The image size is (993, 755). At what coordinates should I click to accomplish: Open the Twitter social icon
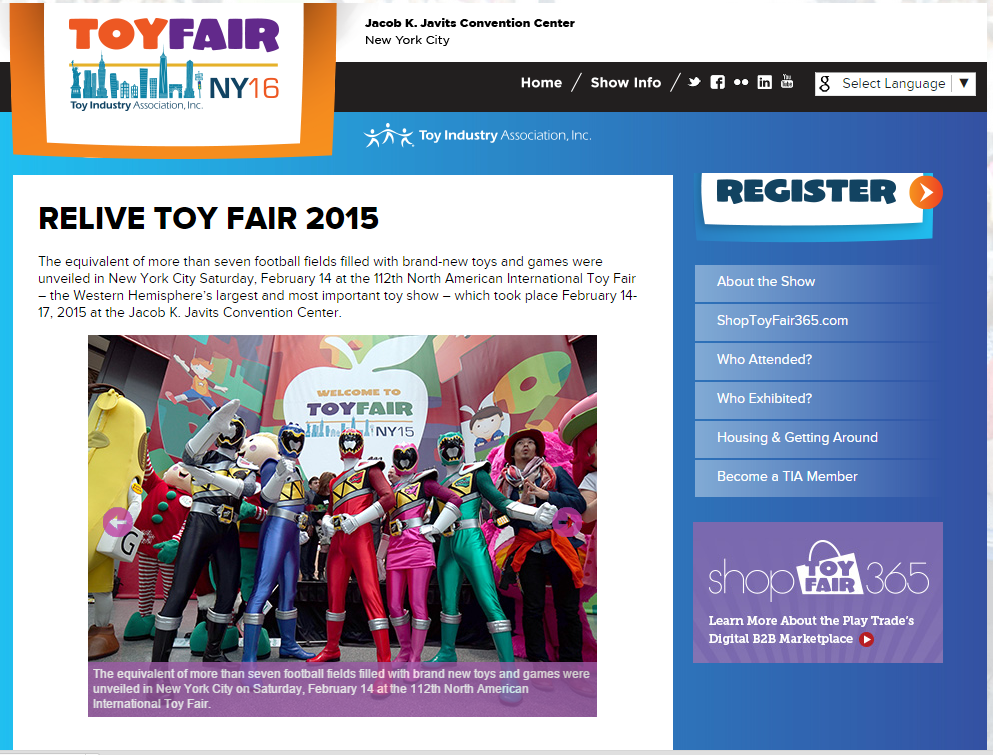coord(695,82)
